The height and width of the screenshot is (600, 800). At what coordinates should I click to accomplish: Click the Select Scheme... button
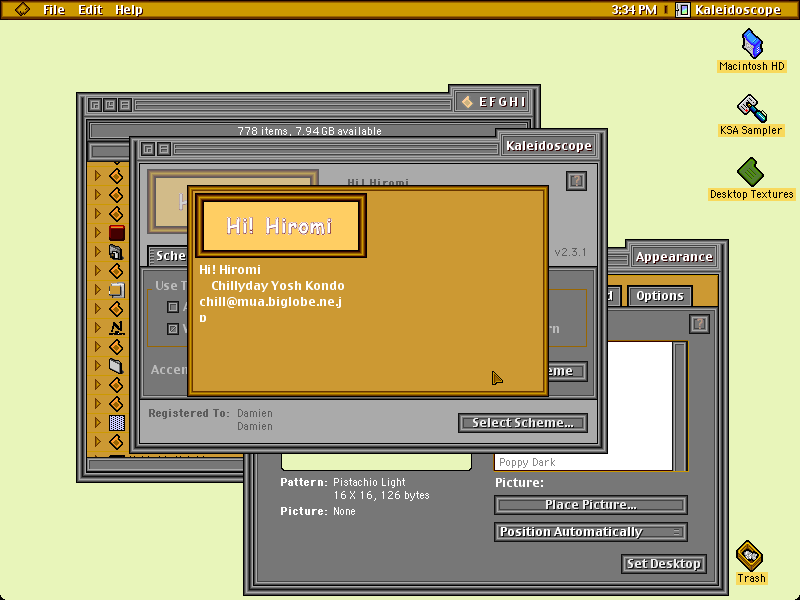[x=523, y=423]
